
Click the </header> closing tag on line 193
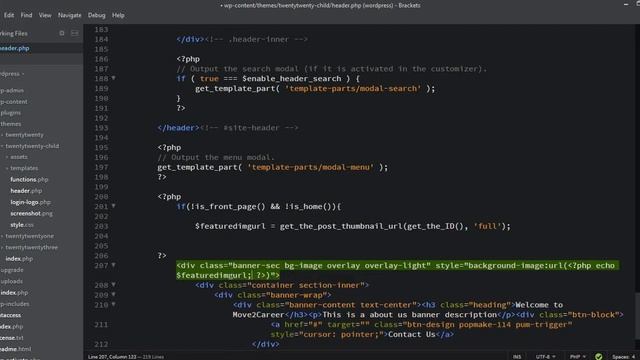(178, 128)
